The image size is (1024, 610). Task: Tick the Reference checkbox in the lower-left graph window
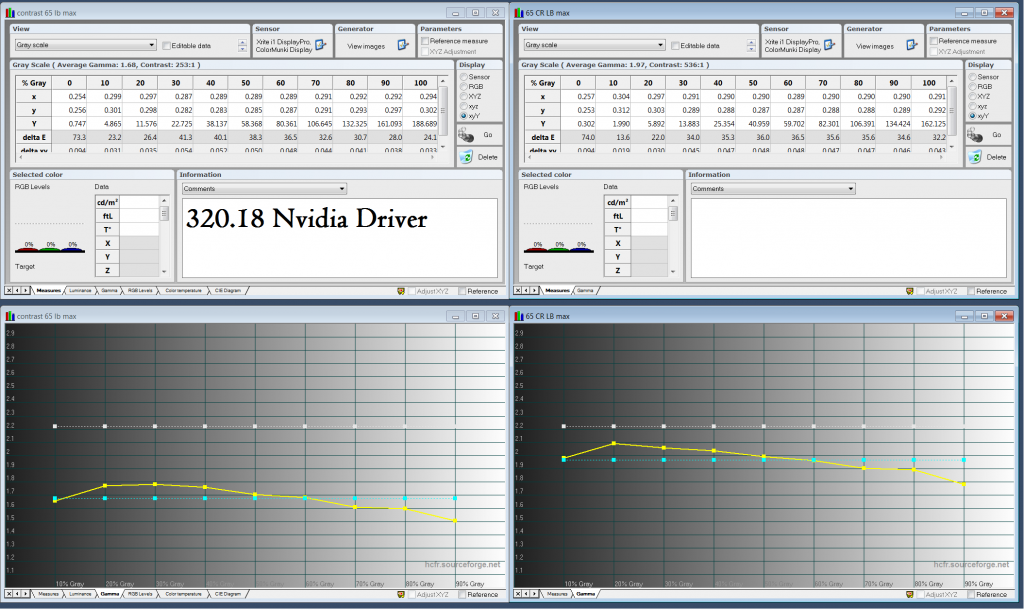coord(462,594)
